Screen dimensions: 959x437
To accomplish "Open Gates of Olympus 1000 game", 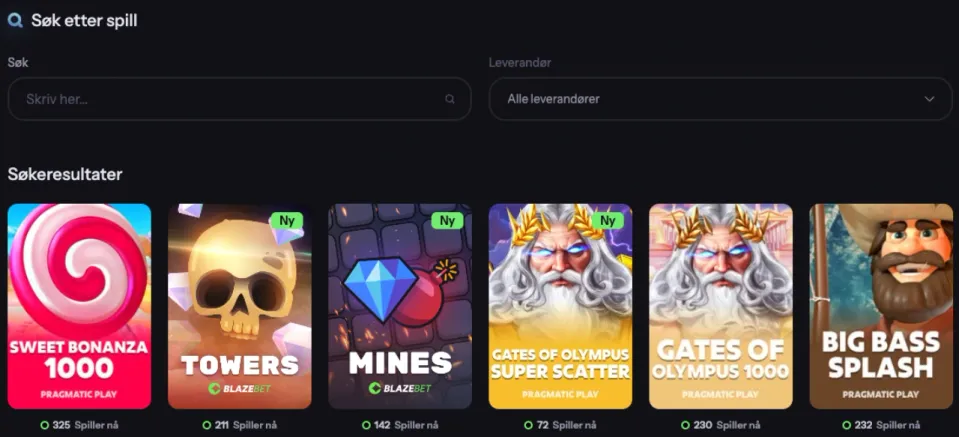I will coord(720,306).
